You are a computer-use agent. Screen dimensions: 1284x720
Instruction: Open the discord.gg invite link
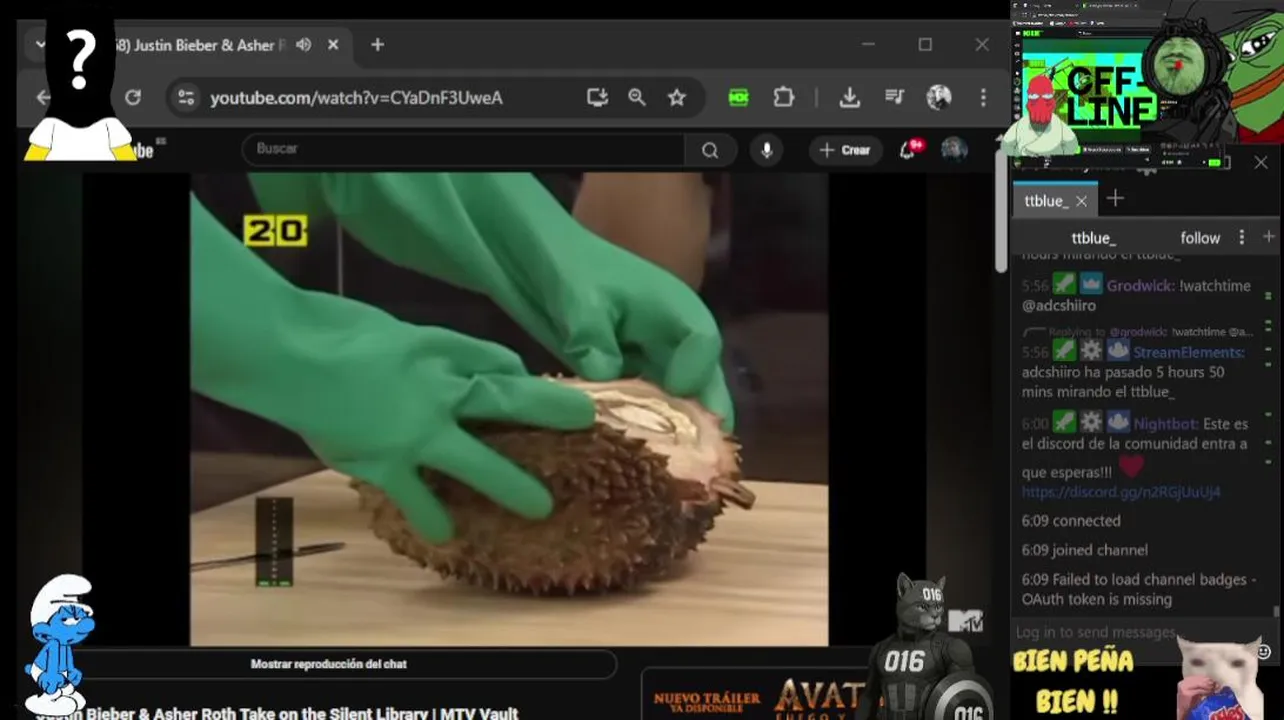pos(1121,492)
